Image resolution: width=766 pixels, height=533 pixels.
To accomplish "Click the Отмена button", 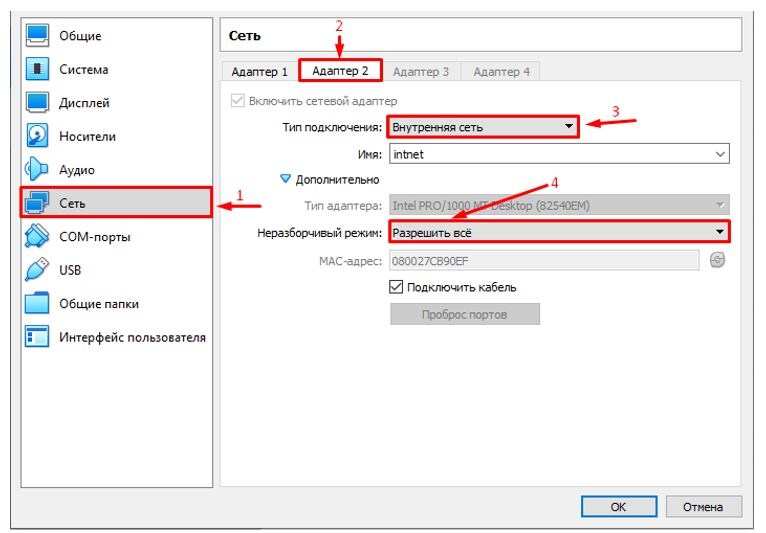I will click(x=703, y=507).
